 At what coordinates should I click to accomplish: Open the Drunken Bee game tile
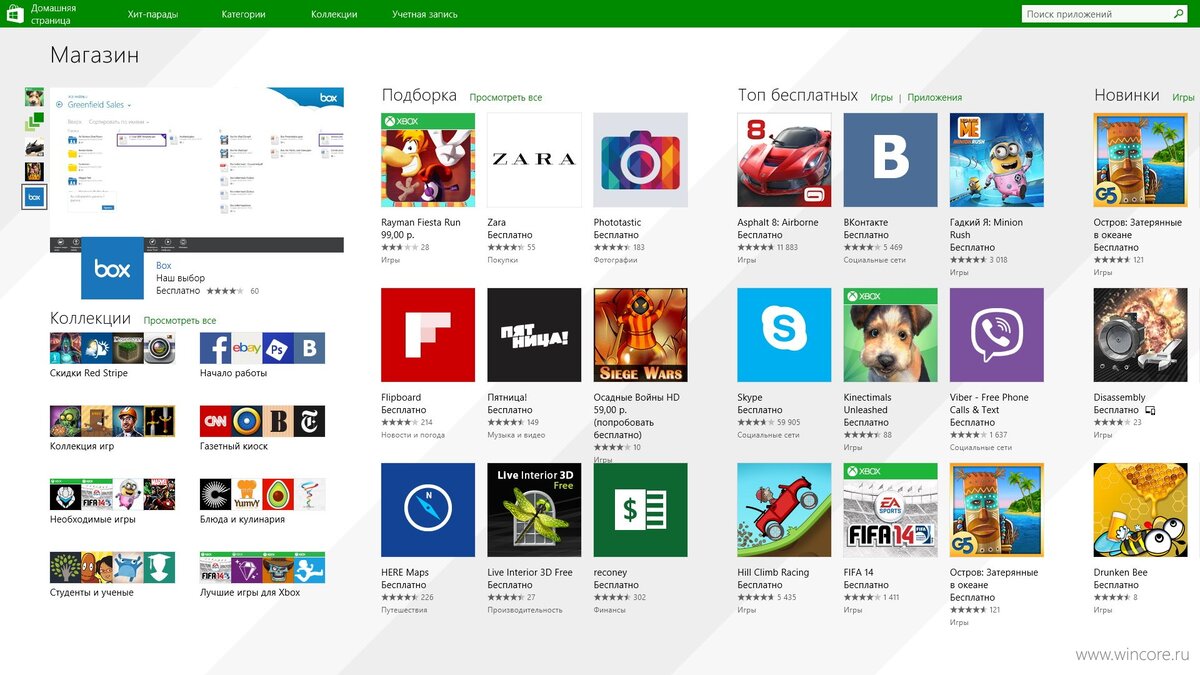coord(1140,510)
